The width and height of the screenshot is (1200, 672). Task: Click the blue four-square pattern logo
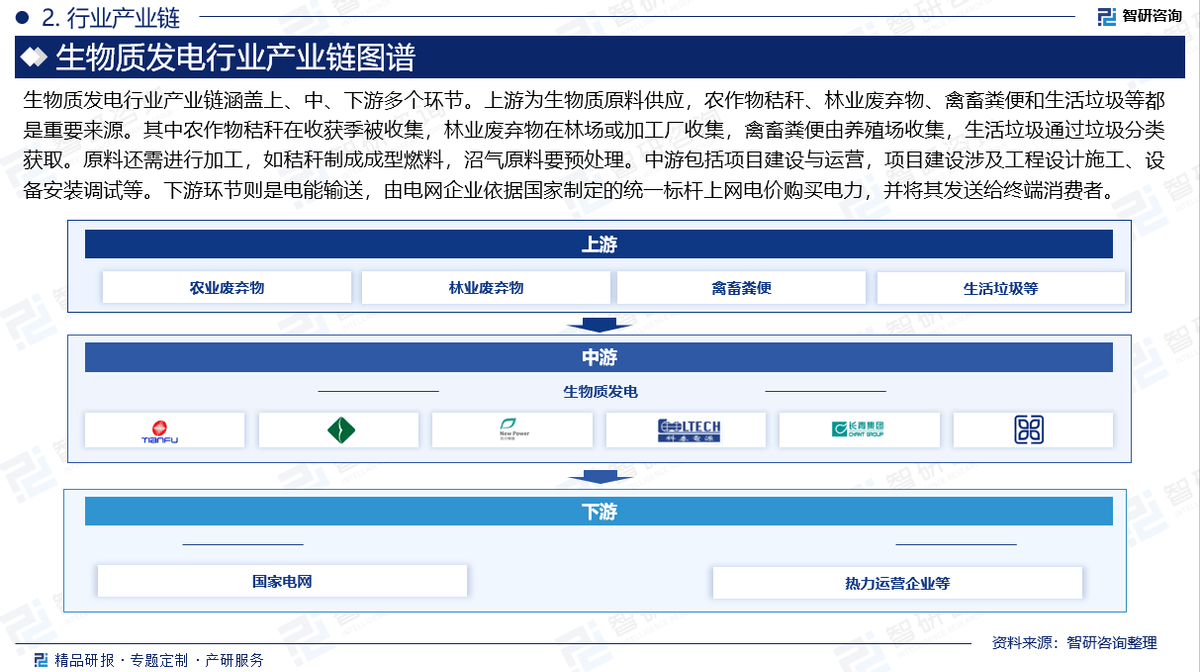coord(1030,430)
